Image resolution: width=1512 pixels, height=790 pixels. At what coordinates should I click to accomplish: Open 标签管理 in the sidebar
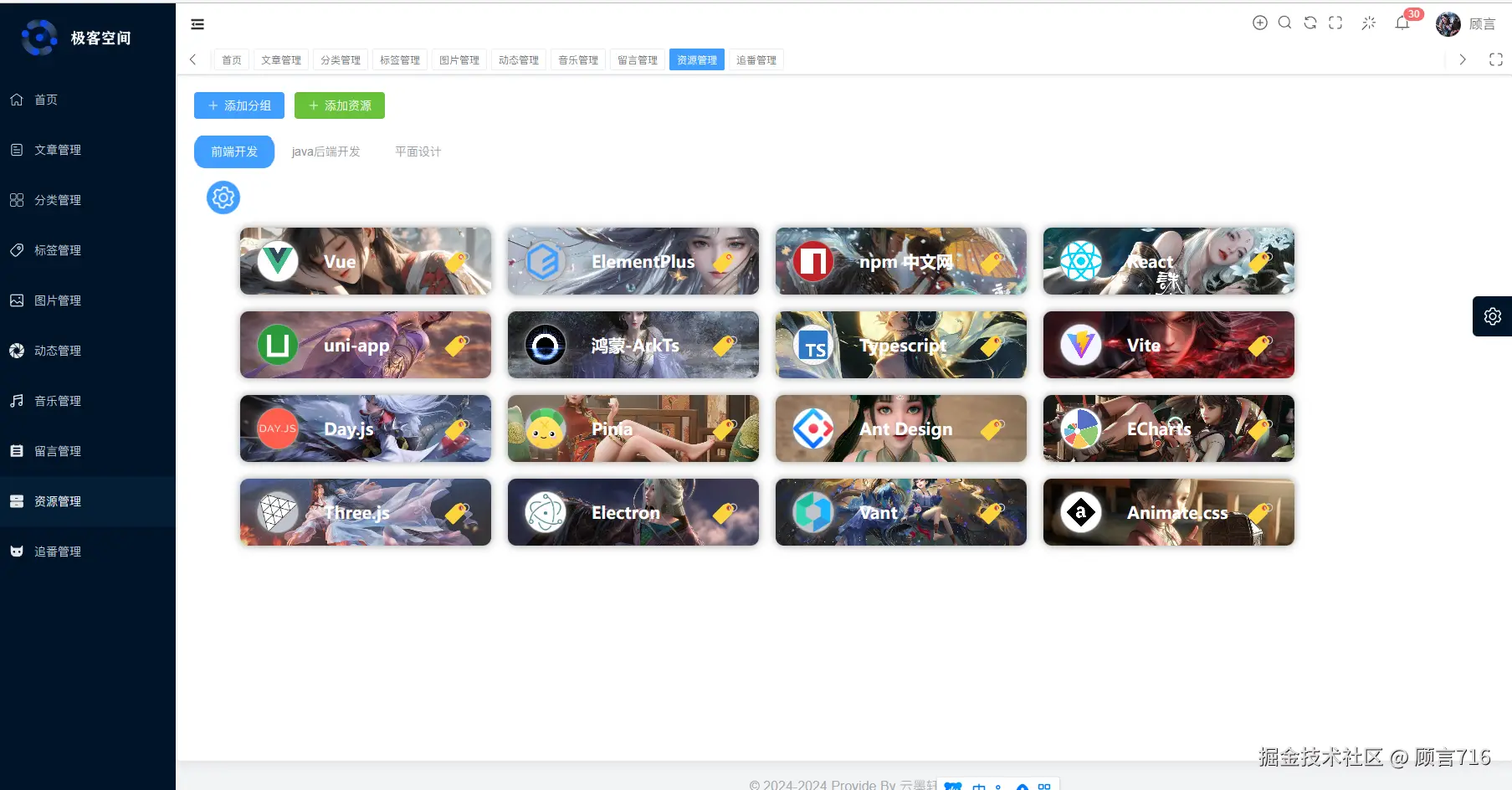[x=88, y=250]
